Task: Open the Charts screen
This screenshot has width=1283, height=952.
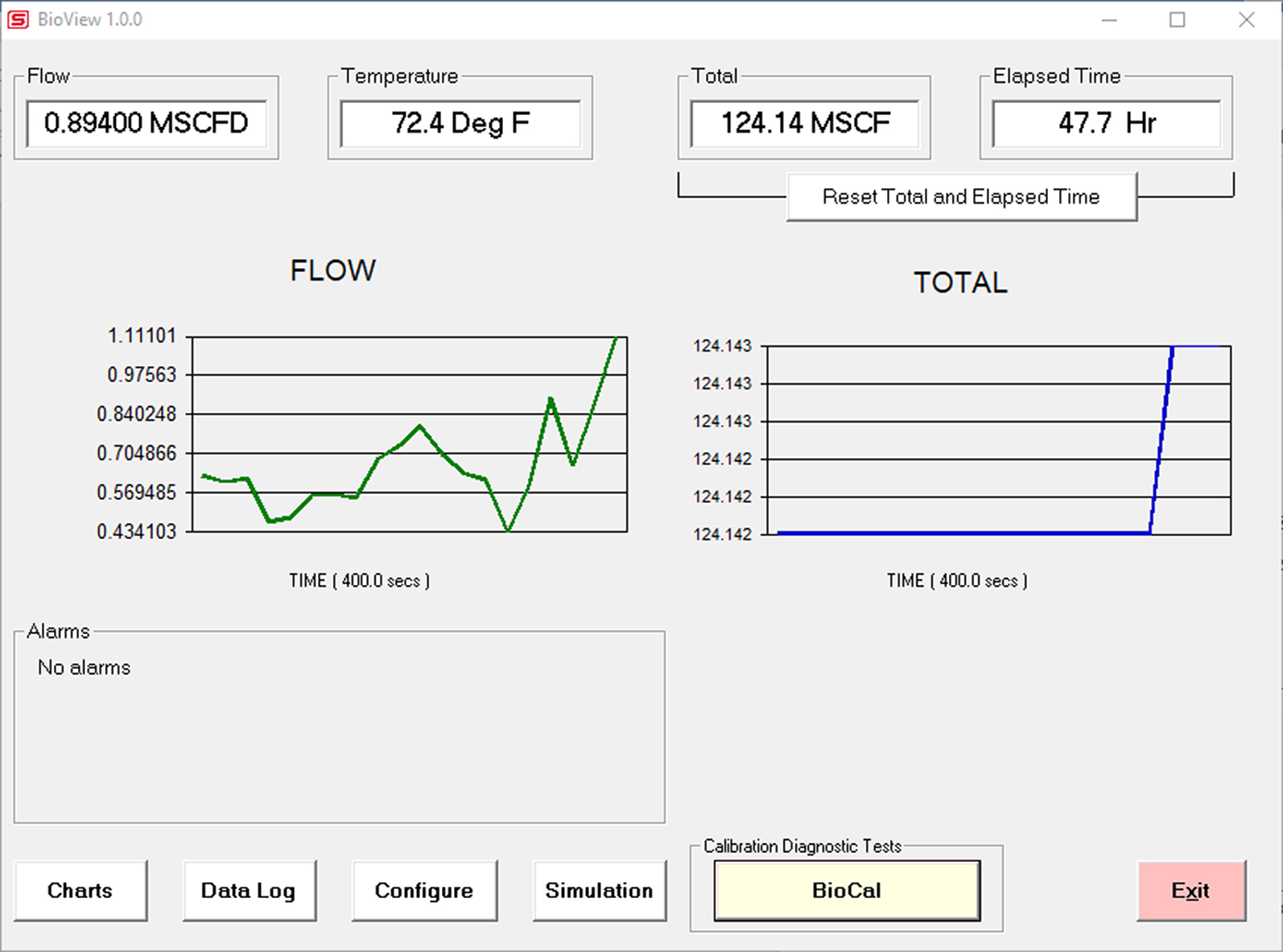Action: 80,890
